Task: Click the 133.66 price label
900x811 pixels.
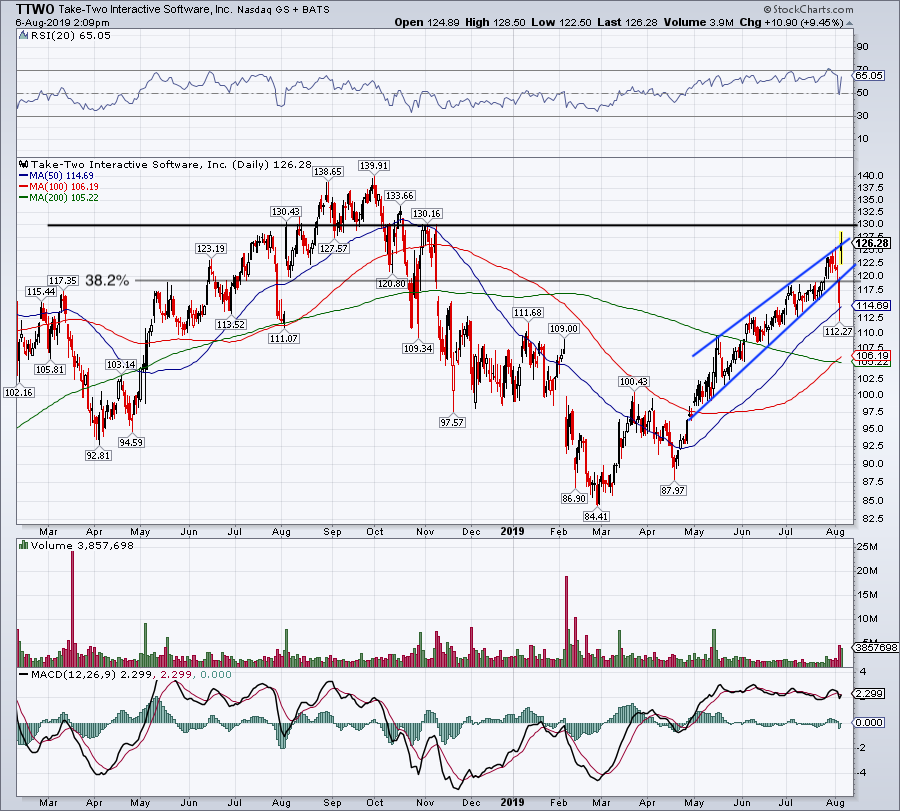Action: point(399,196)
